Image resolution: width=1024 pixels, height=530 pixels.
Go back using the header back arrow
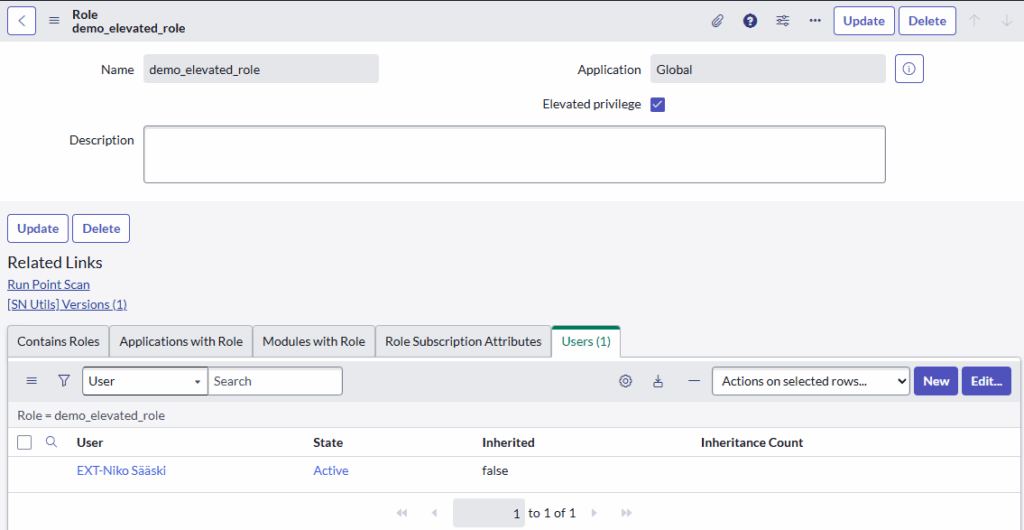point(22,21)
